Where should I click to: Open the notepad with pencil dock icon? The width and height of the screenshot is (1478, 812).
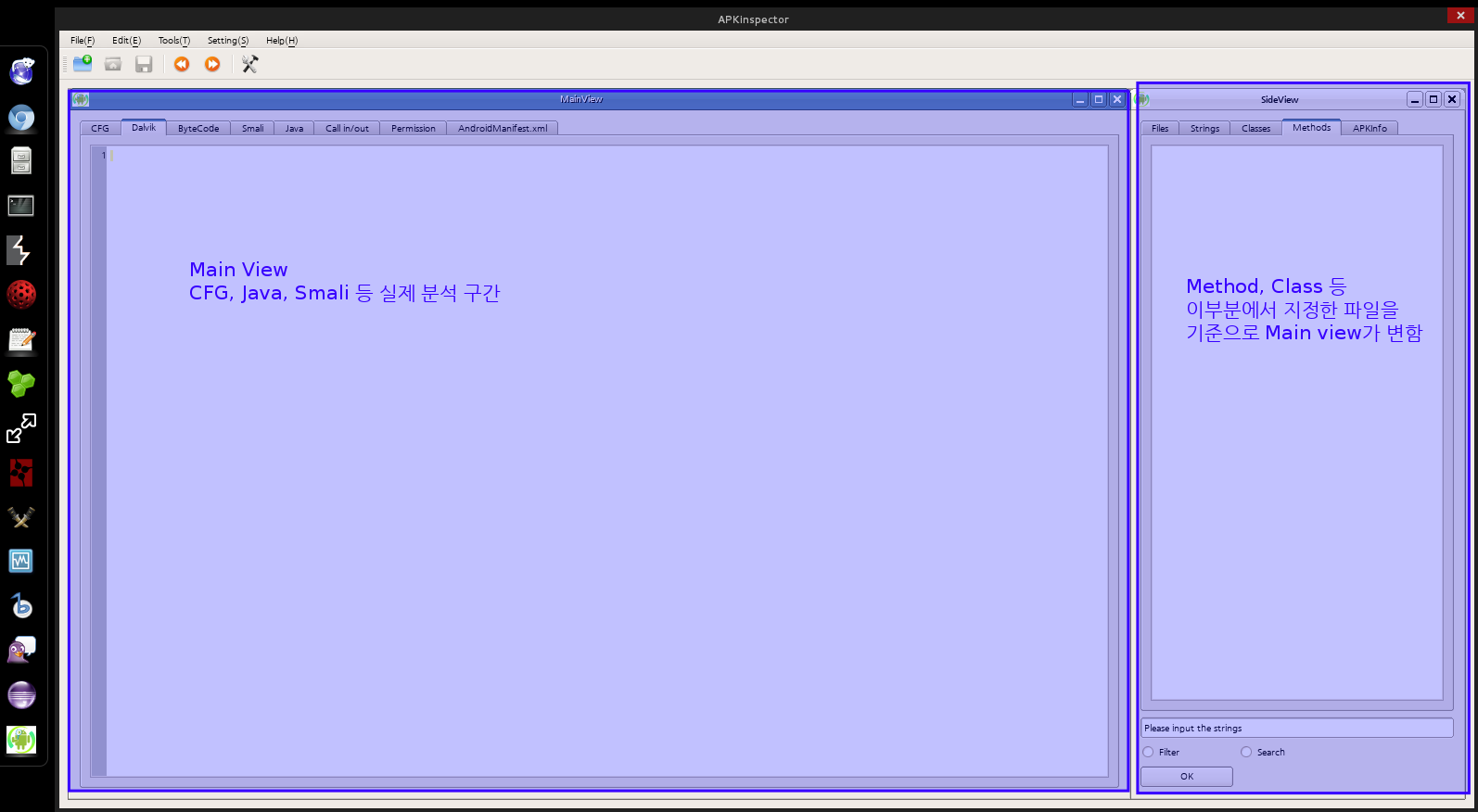pos(21,340)
